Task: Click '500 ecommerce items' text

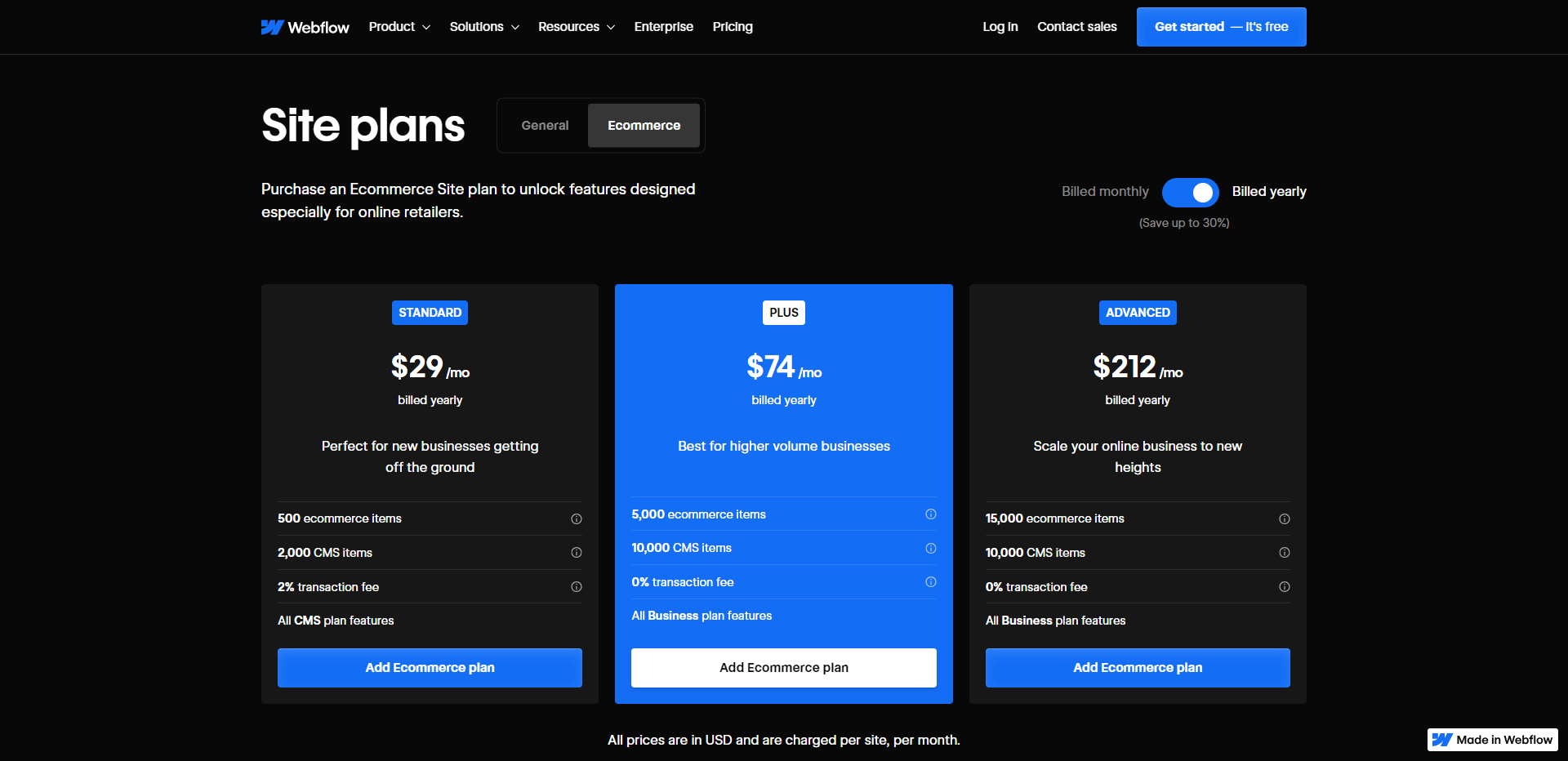Action: click(340, 518)
